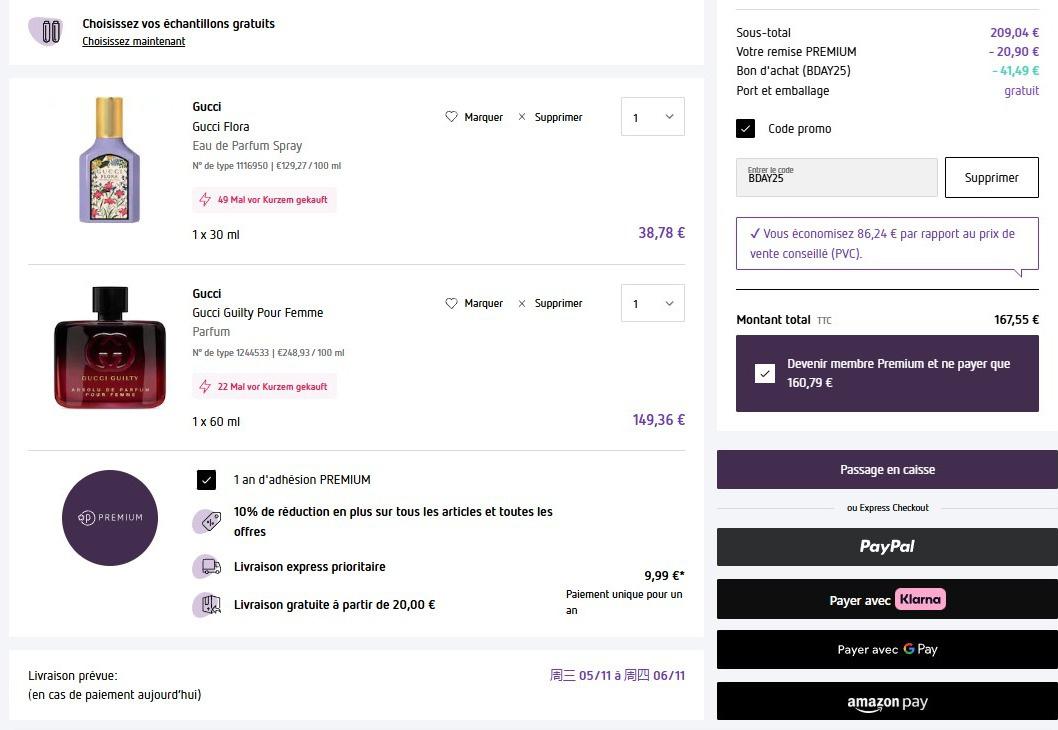Viewport: 1058px width, 730px height.
Task: Click the heart icon for Gucci Guilty
Action: [x=451, y=303]
